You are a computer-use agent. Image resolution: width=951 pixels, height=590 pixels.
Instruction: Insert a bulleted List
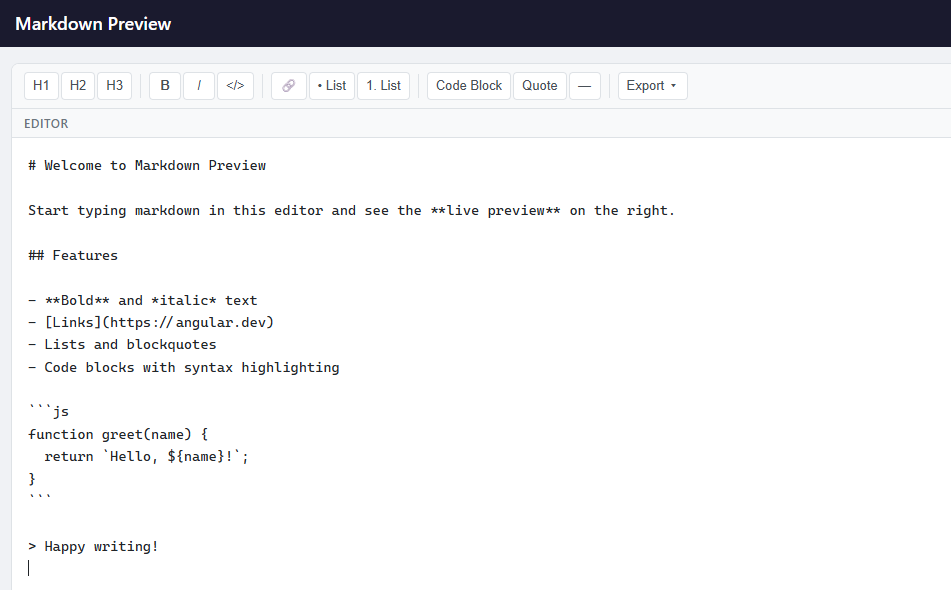click(332, 85)
